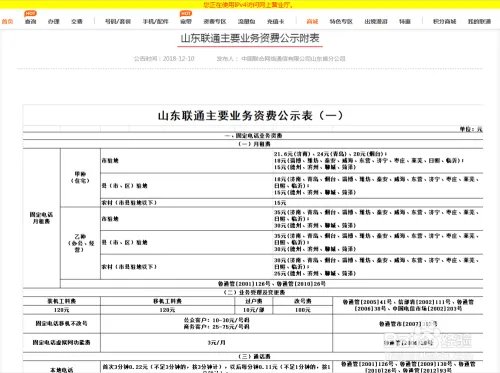500x373 pixels.
Task: Open the 交费 navigation menu
Action: tap(77, 21)
